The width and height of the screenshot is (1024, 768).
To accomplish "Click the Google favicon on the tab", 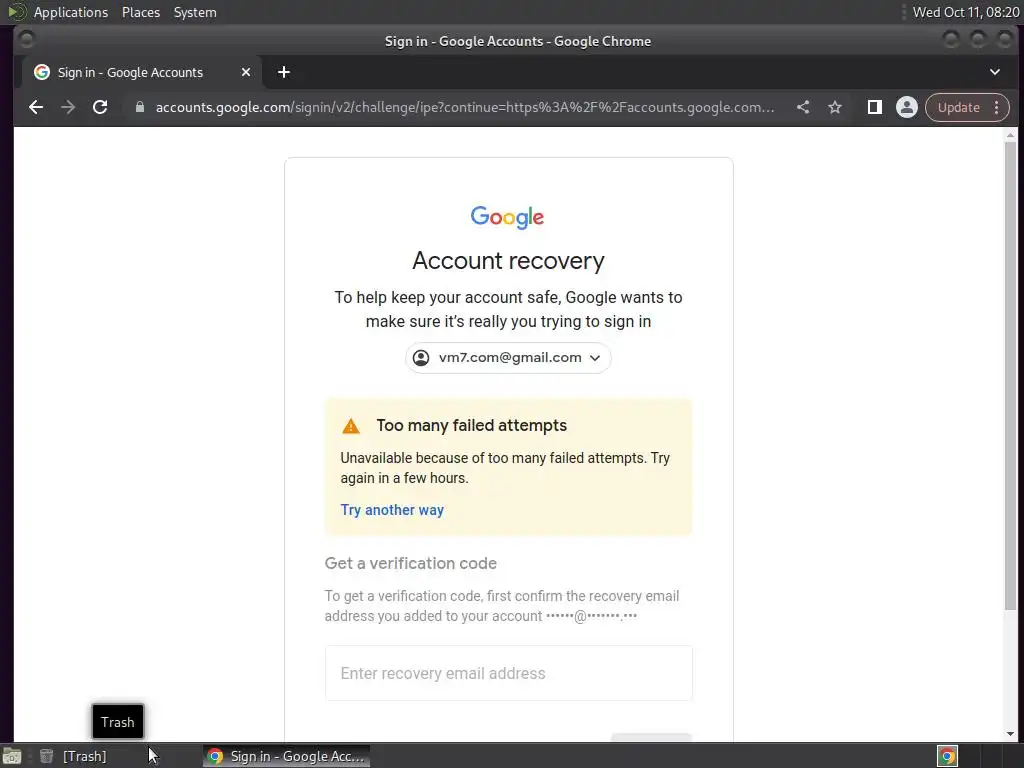I will pos(42,72).
